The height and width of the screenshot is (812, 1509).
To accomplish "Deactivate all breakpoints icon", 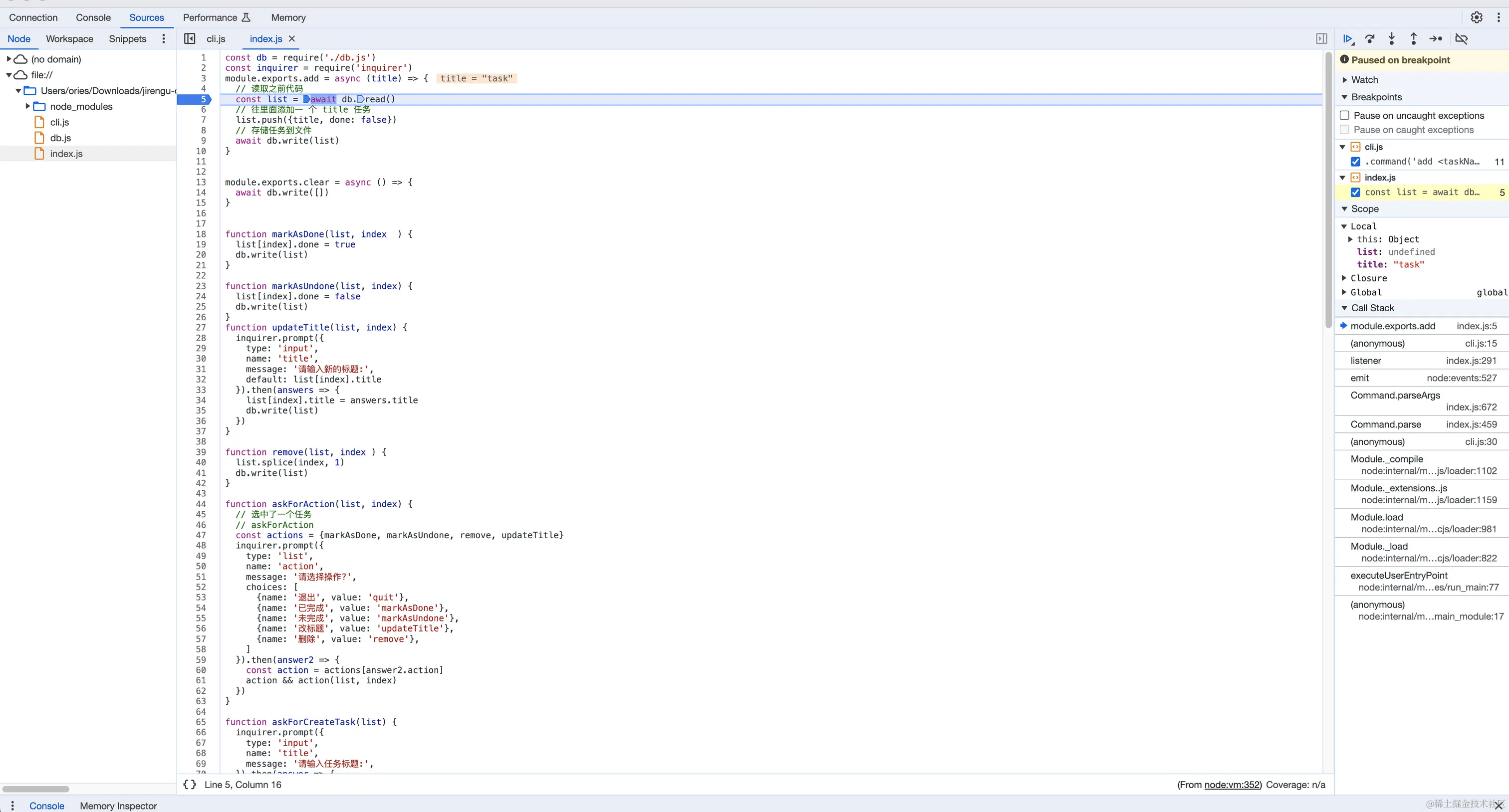I will pos(1462,38).
